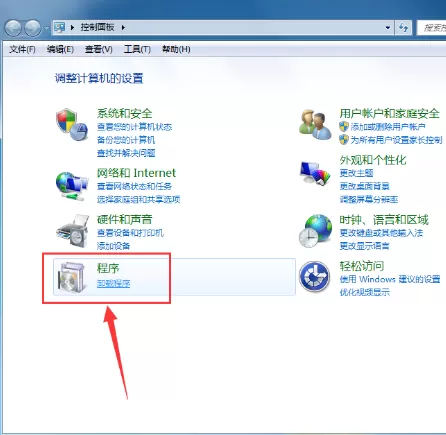Open the address bar history dropdown arrow

coord(387,27)
